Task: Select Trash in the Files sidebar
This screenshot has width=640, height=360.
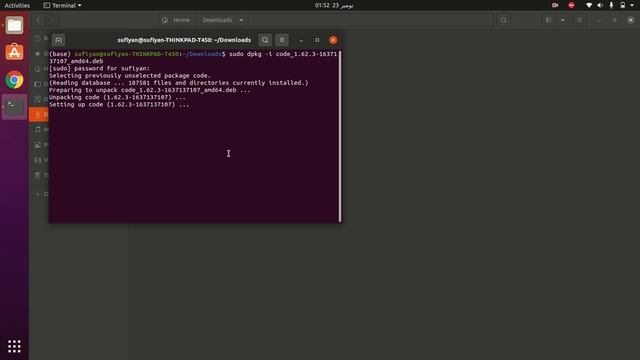Action: click(40, 175)
